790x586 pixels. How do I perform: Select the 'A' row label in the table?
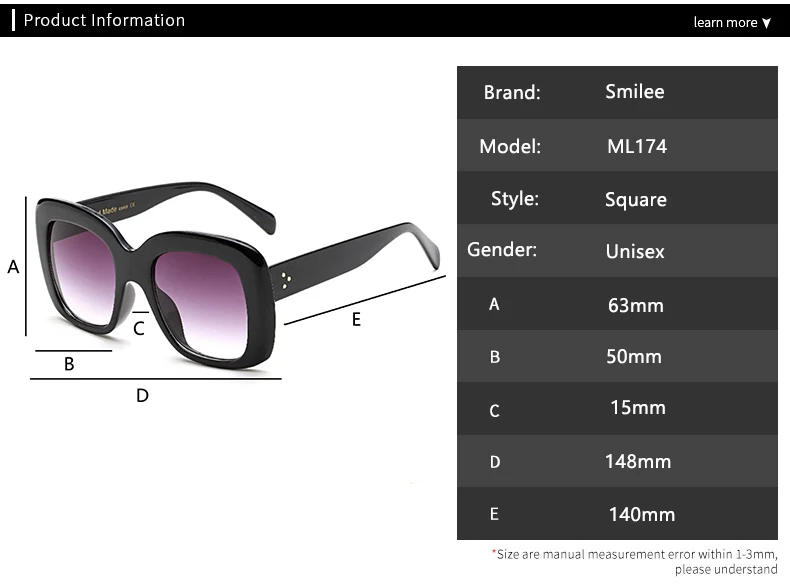point(494,304)
